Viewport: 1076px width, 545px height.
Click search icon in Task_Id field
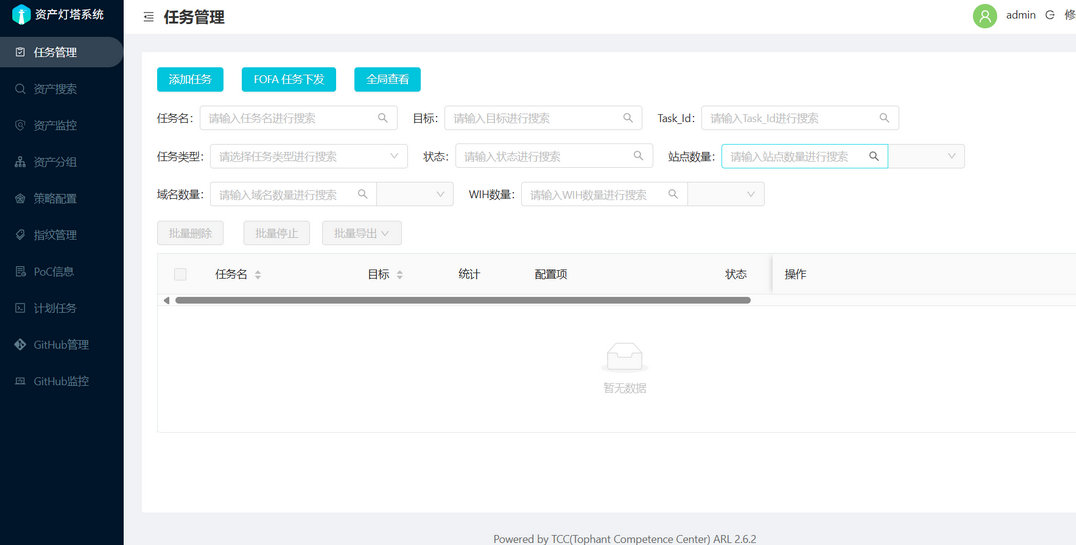885,117
